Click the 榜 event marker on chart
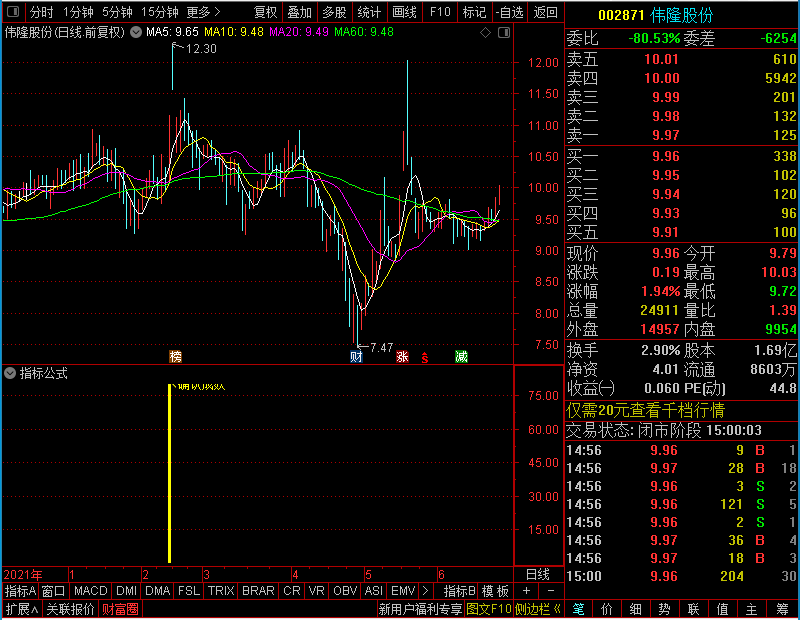800x620 pixels. click(x=175, y=356)
